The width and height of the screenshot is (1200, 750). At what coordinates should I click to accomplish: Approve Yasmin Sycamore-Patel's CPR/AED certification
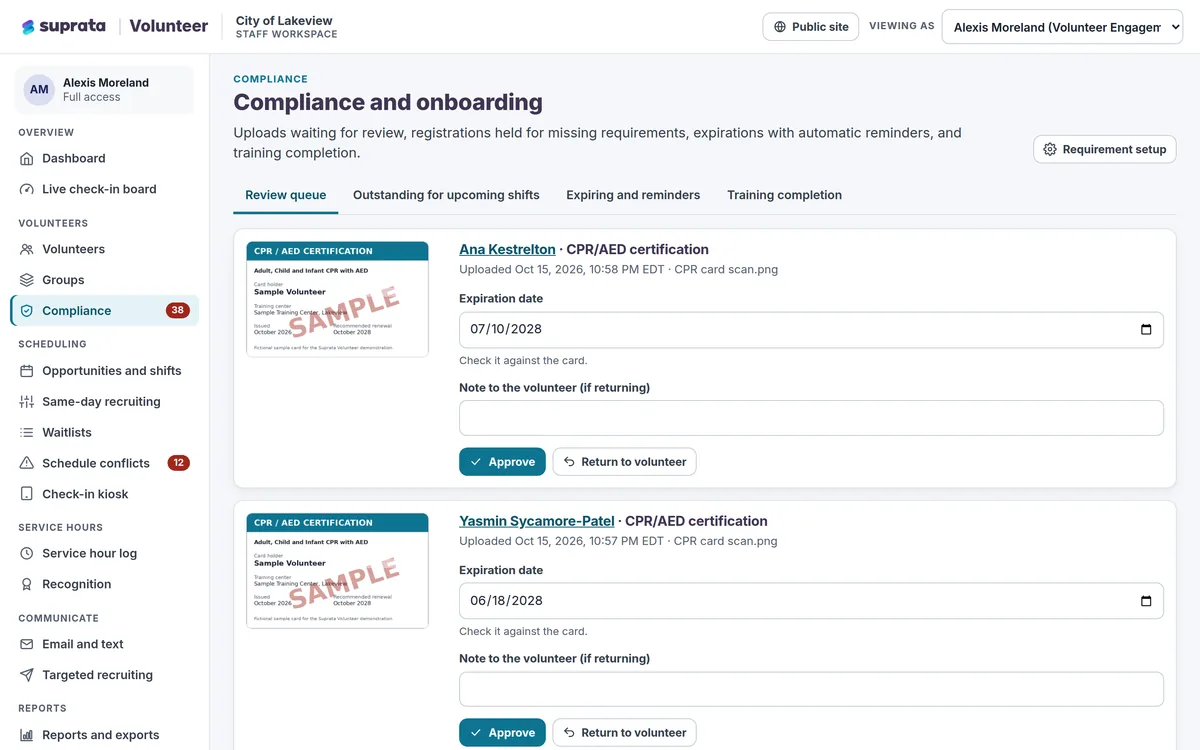pos(502,733)
